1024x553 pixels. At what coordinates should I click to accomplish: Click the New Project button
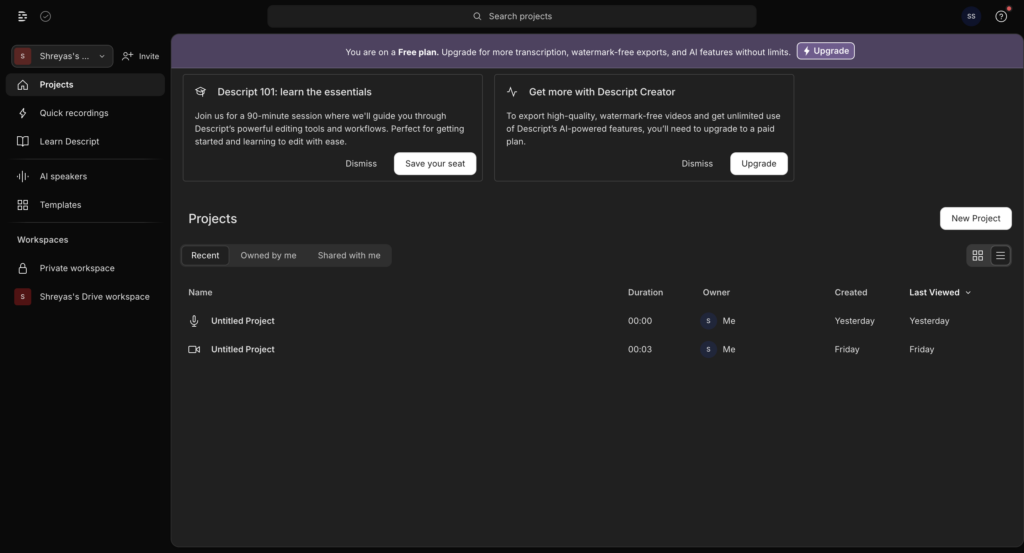click(975, 219)
